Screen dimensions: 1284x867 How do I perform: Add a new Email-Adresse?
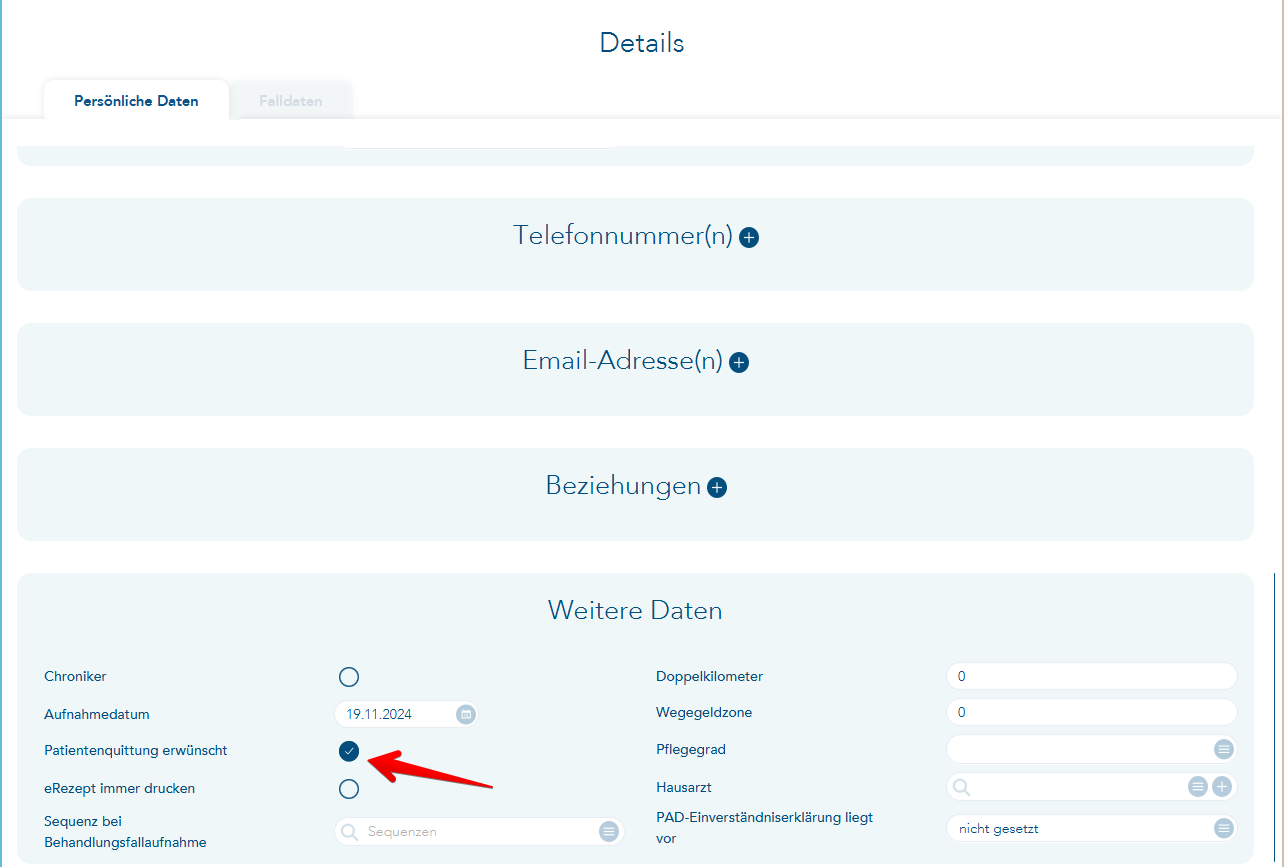click(x=739, y=362)
